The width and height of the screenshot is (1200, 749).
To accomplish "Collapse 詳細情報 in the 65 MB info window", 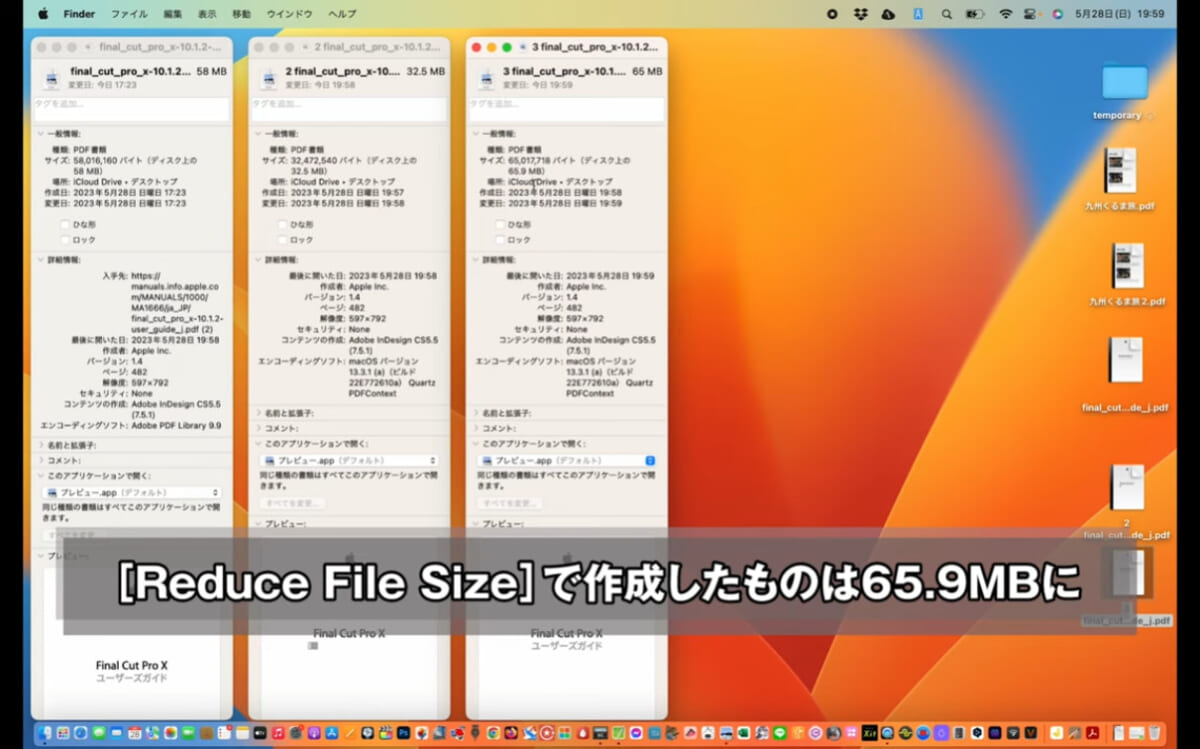I will (475, 260).
